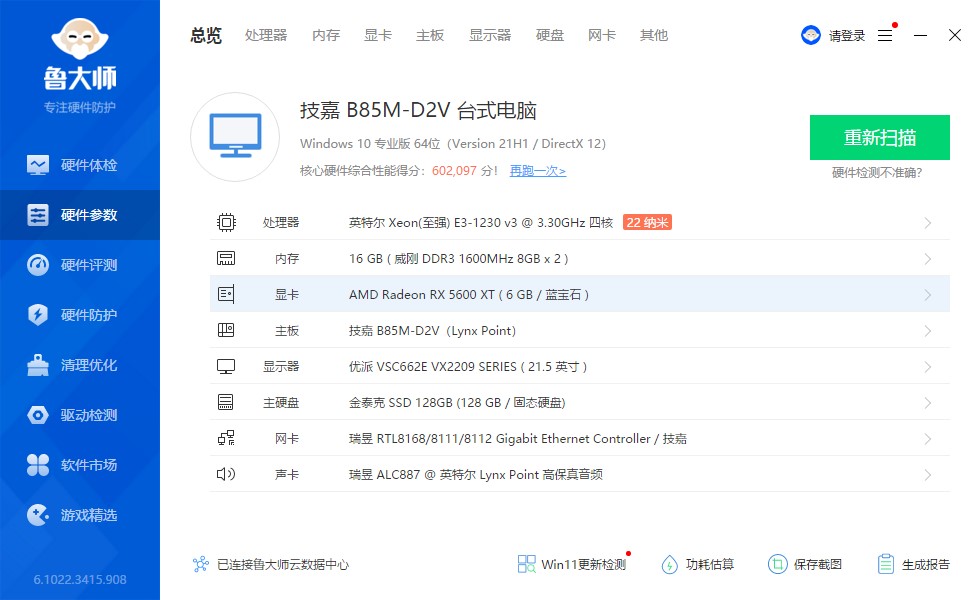
Task: Switch to the 处理器 tab
Action: click(x=266, y=36)
